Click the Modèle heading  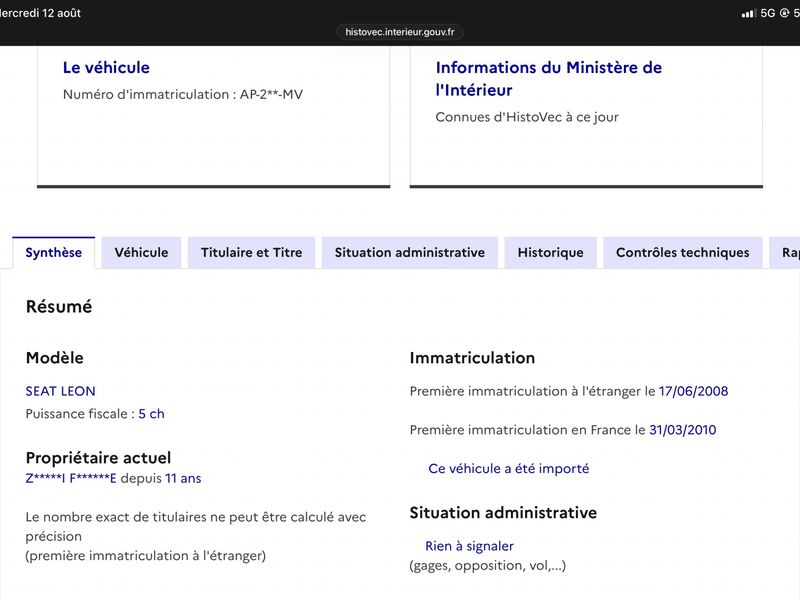point(55,358)
